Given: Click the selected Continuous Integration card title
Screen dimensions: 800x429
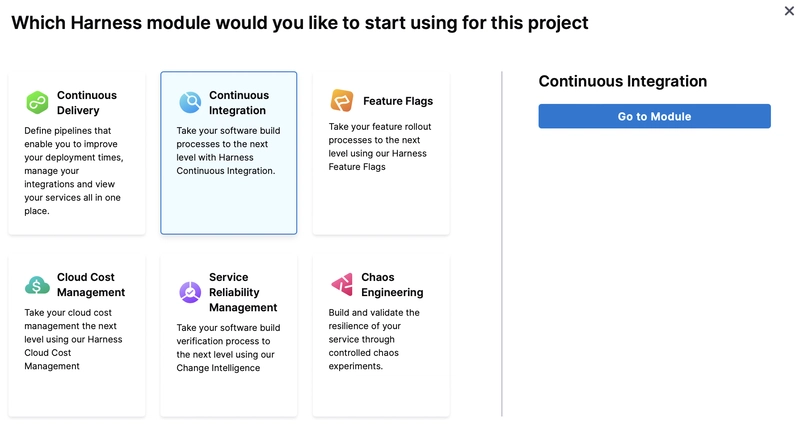Looking at the screenshot, I should (x=239, y=103).
